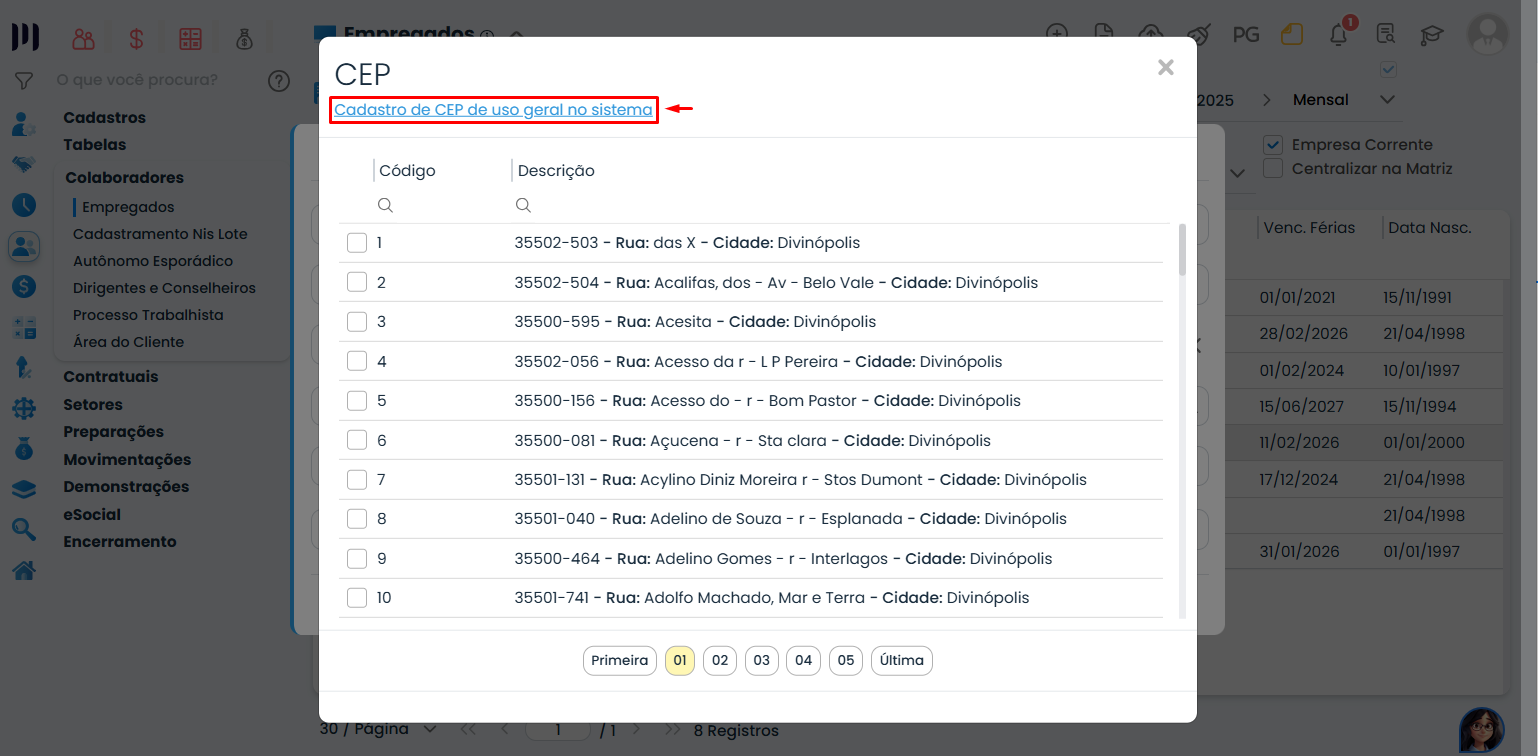Click the Cadastro de CEP de uso geral link
This screenshot has height=756, width=1538.
coord(493,110)
